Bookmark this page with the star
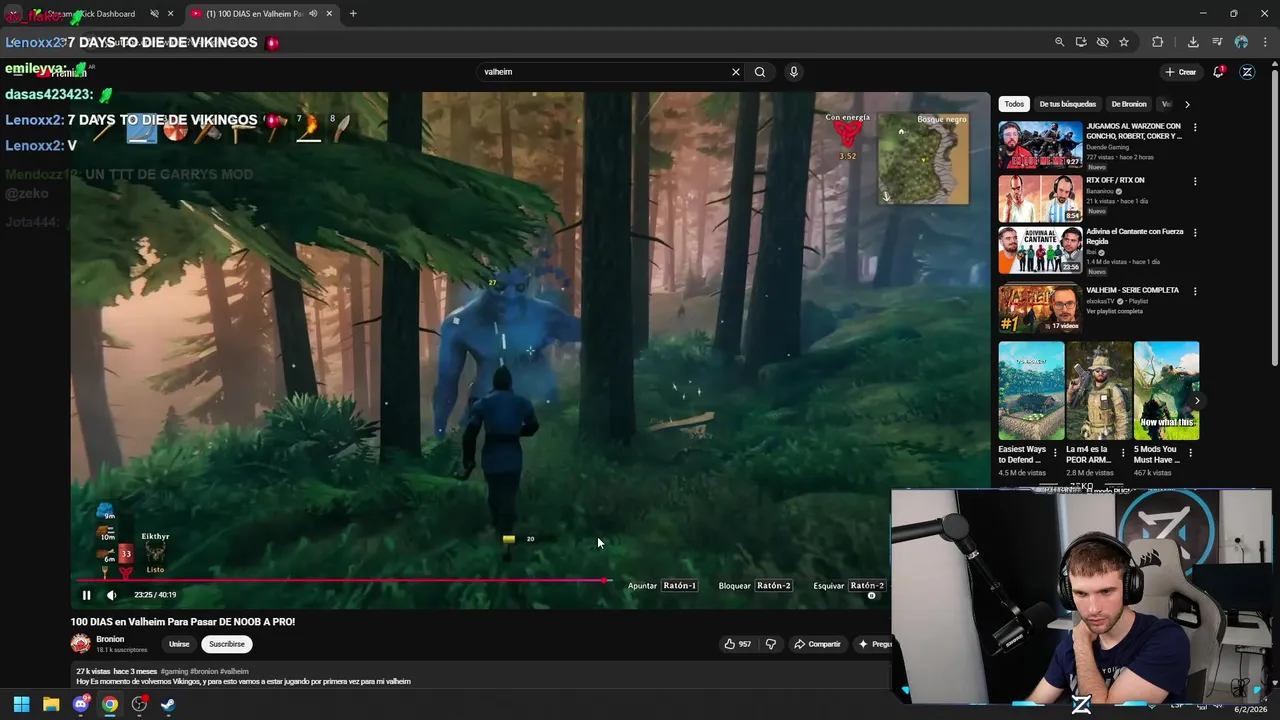Image resolution: width=1280 pixels, height=720 pixels. [1124, 42]
